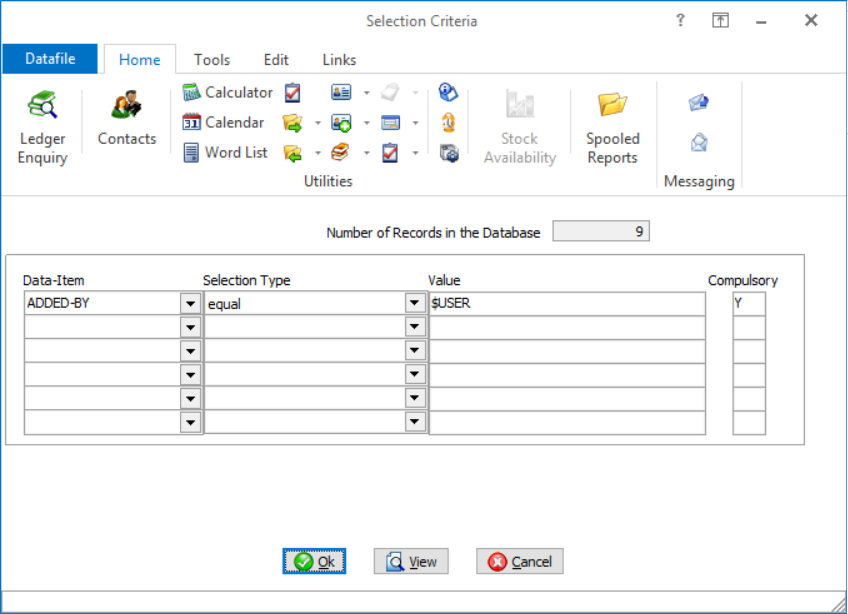Open the Help question mark icon

(680, 21)
